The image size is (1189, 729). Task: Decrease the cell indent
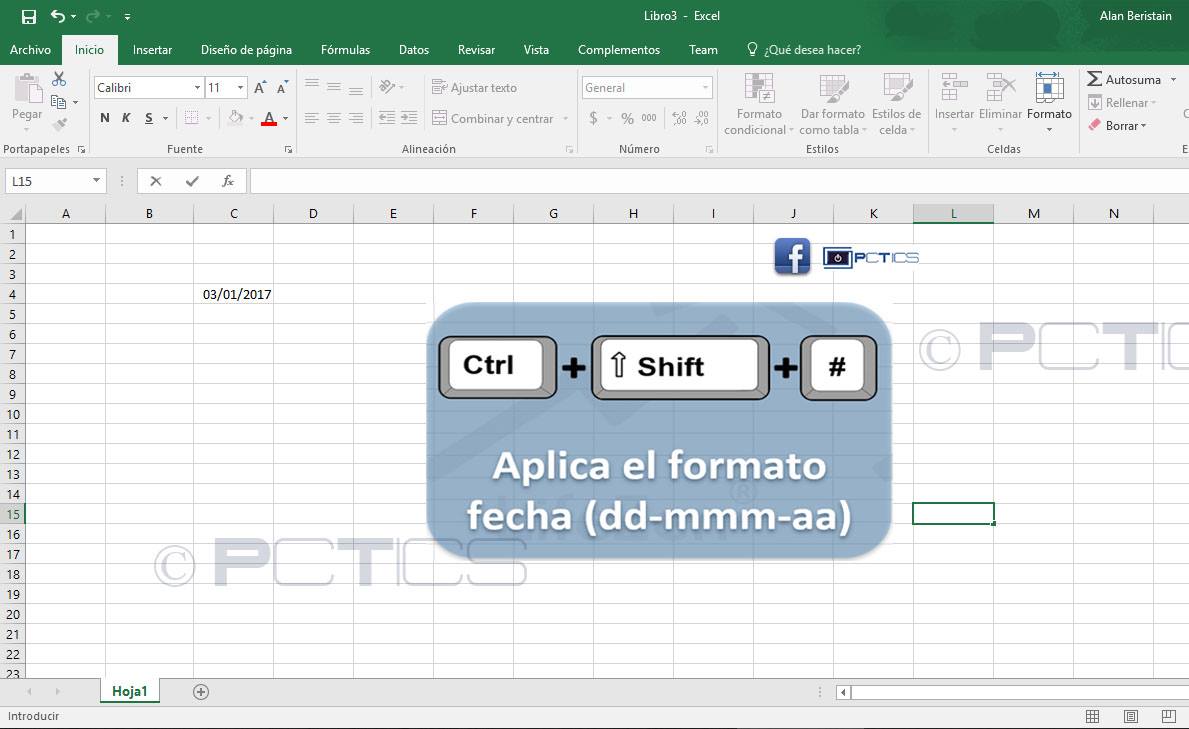click(387, 118)
